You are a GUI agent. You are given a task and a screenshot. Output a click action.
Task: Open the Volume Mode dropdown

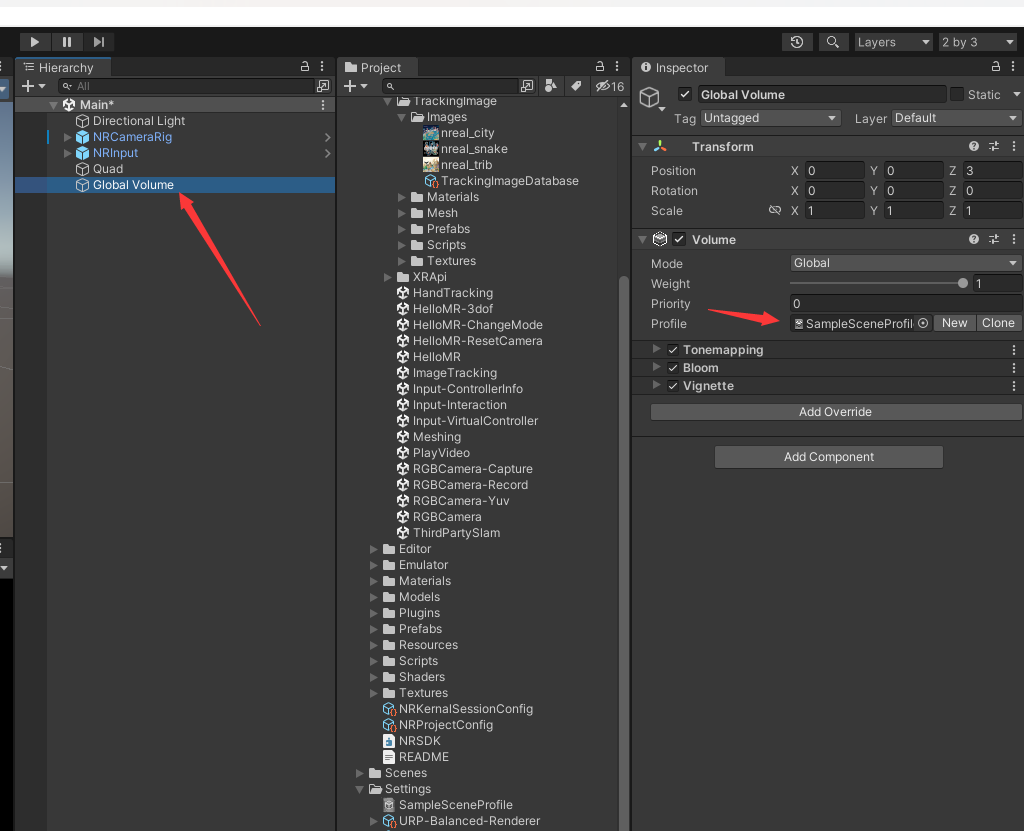tap(906, 263)
